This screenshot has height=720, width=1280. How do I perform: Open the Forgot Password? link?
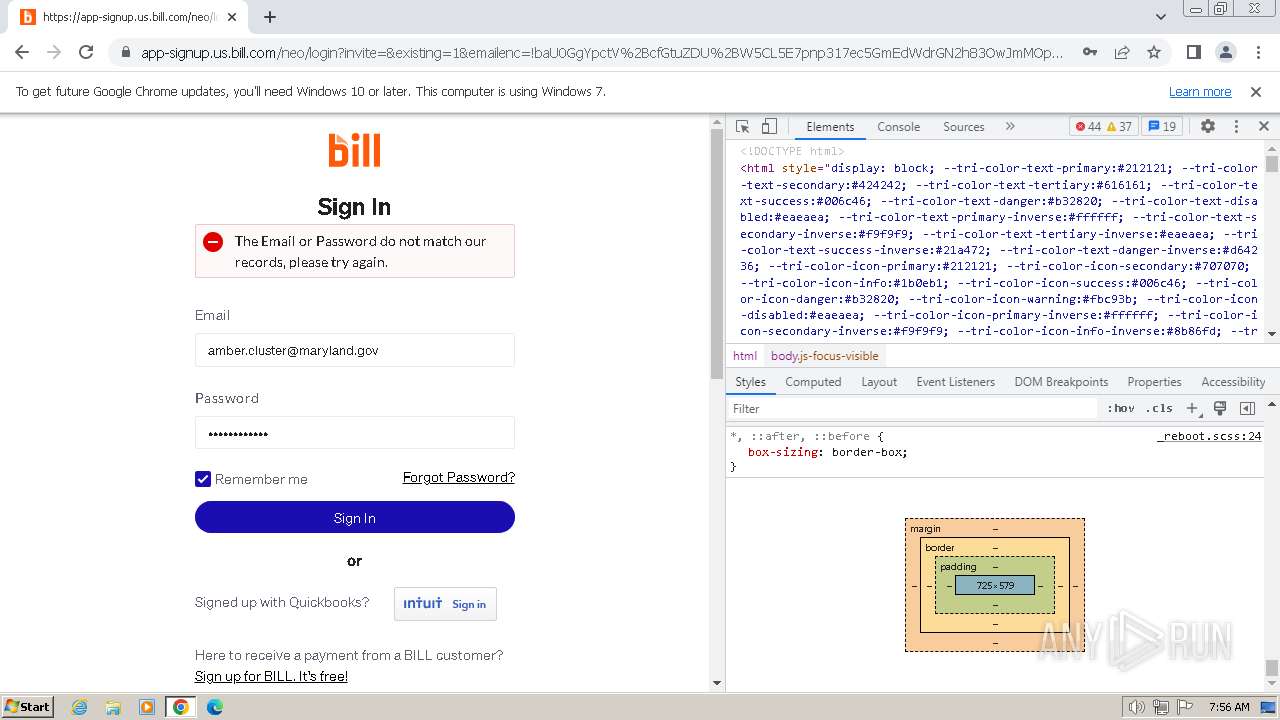[459, 477]
